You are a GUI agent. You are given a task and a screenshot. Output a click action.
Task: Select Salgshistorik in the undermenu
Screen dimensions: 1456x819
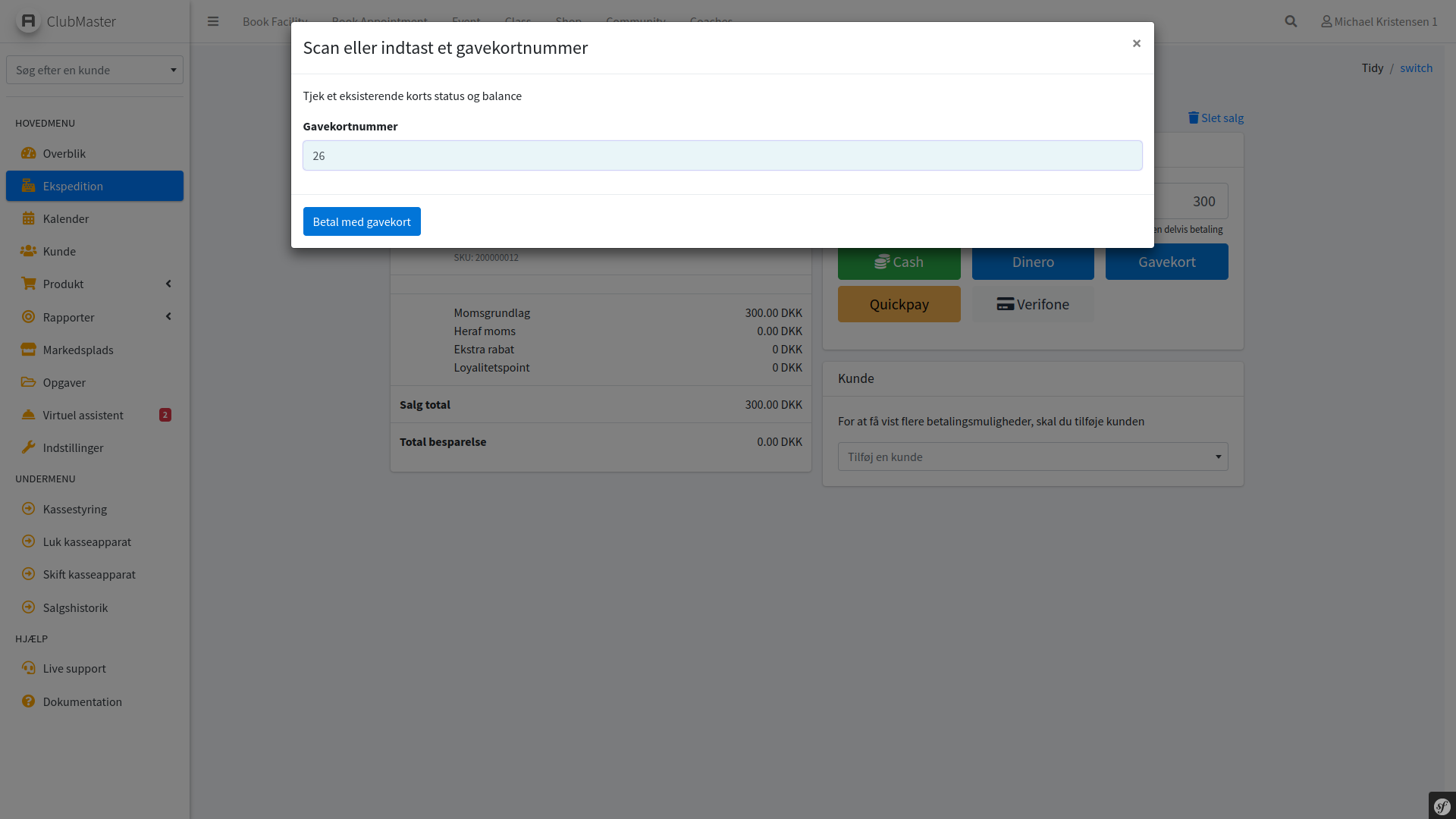pos(75,607)
